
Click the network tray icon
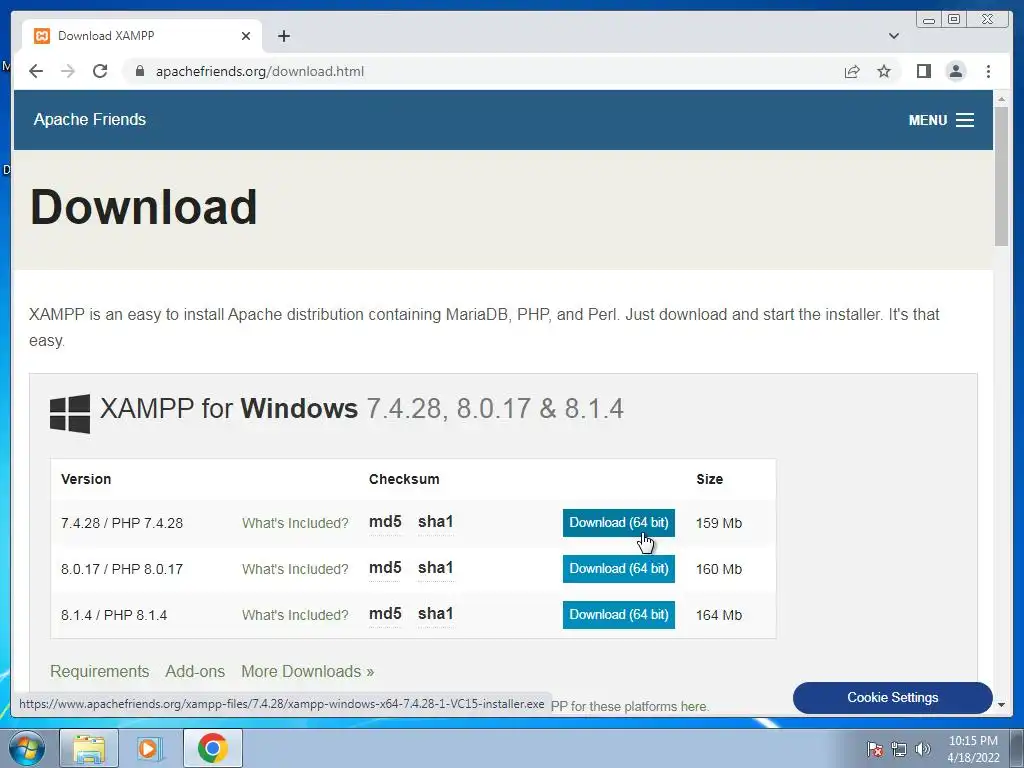tap(899, 749)
